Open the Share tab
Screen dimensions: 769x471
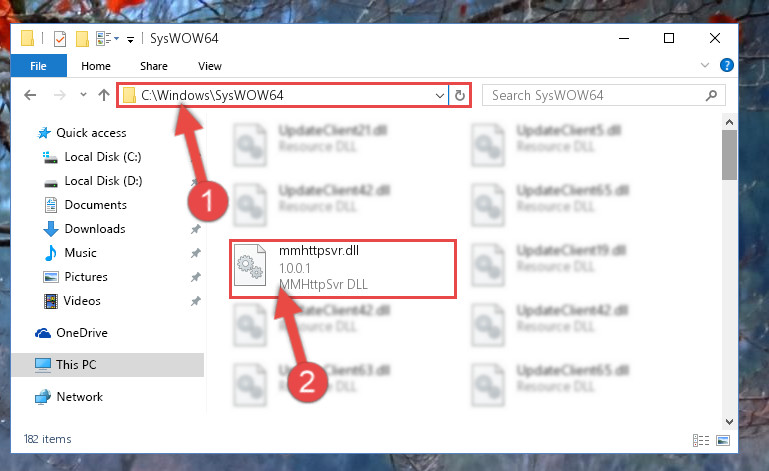(x=154, y=66)
